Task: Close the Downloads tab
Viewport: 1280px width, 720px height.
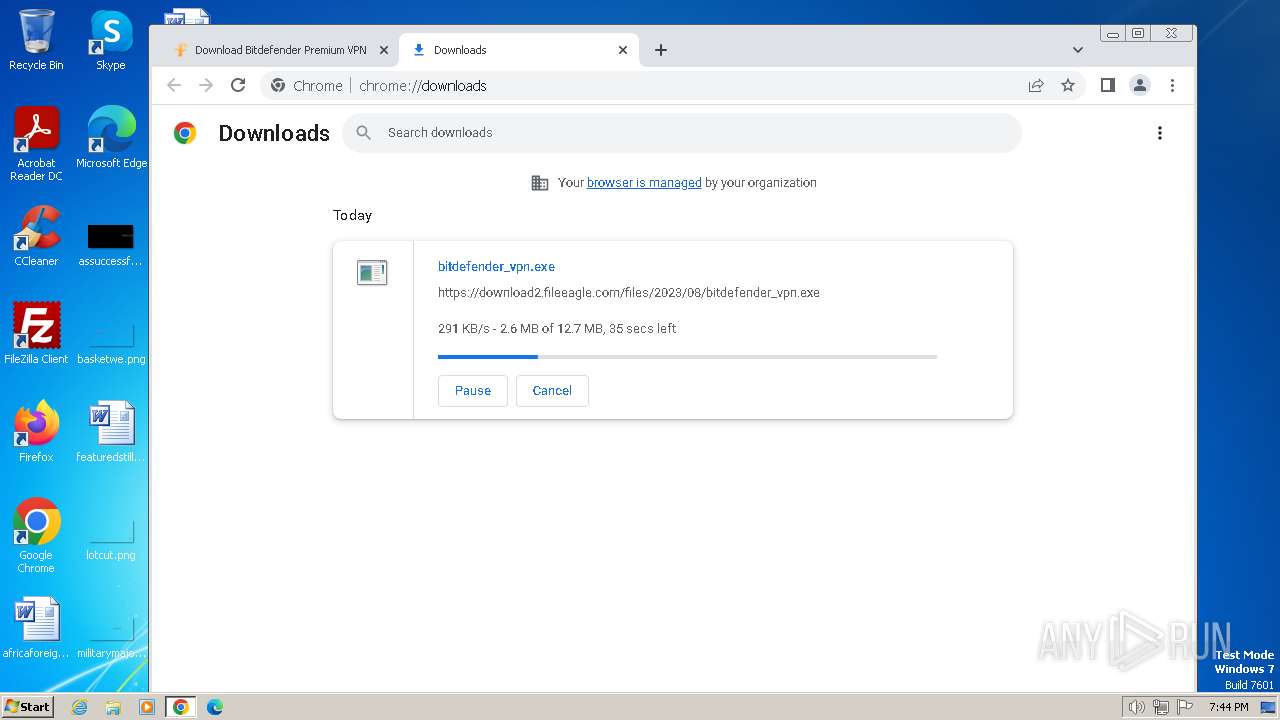Action: point(623,50)
